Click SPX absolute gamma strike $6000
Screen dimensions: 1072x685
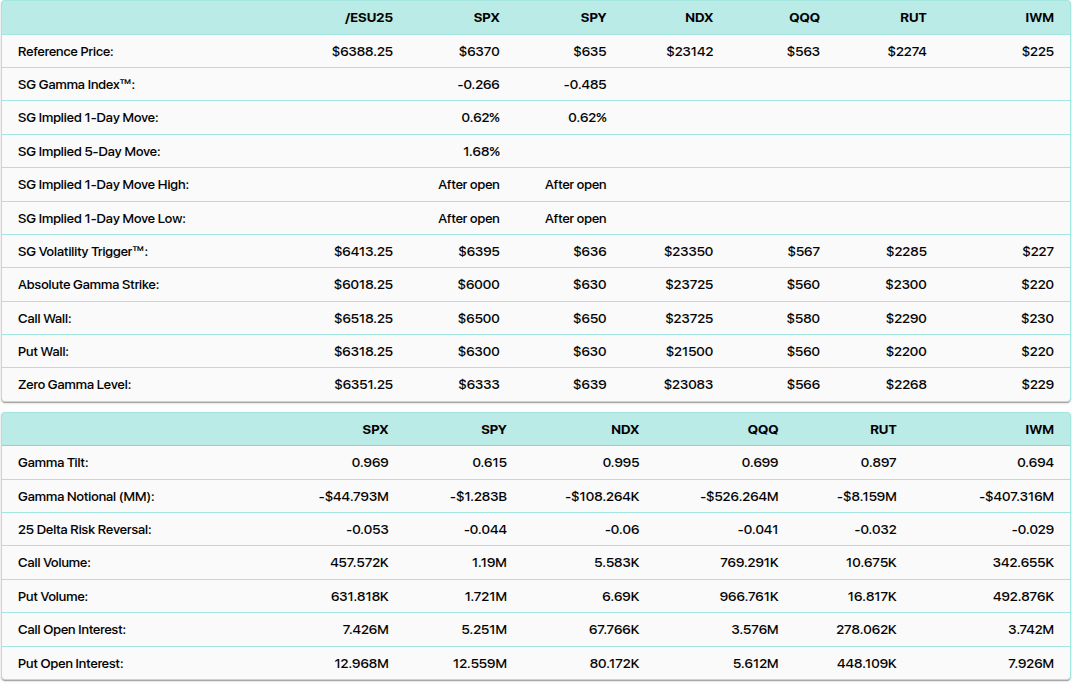pos(479,284)
